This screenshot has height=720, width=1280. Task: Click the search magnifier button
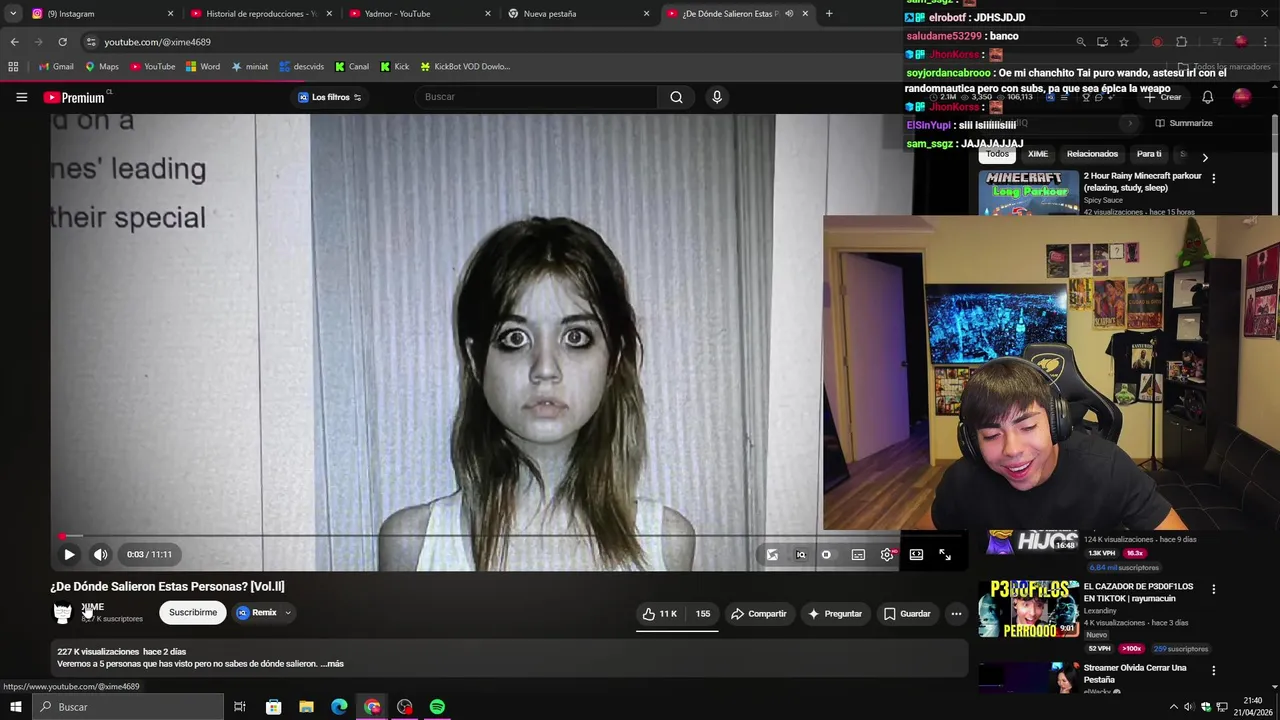(x=676, y=97)
